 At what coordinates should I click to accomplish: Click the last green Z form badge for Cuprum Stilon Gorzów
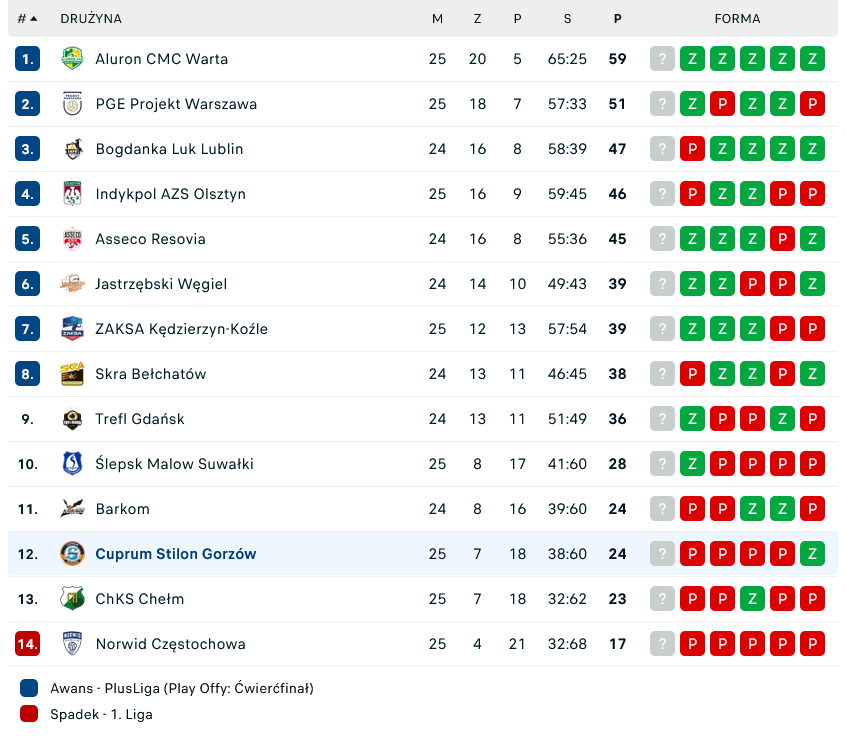click(x=812, y=554)
